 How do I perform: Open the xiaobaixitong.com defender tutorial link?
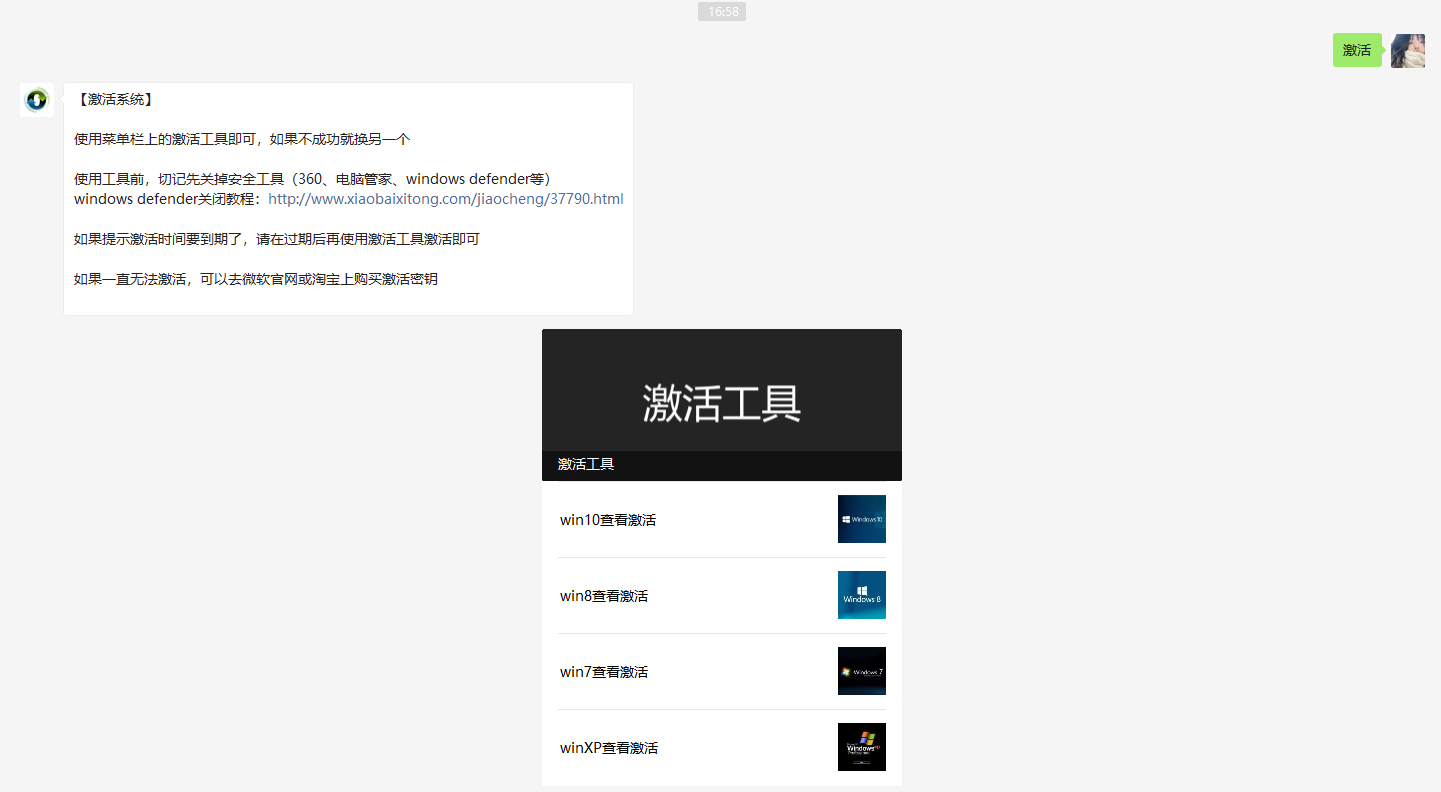click(444, 198)
